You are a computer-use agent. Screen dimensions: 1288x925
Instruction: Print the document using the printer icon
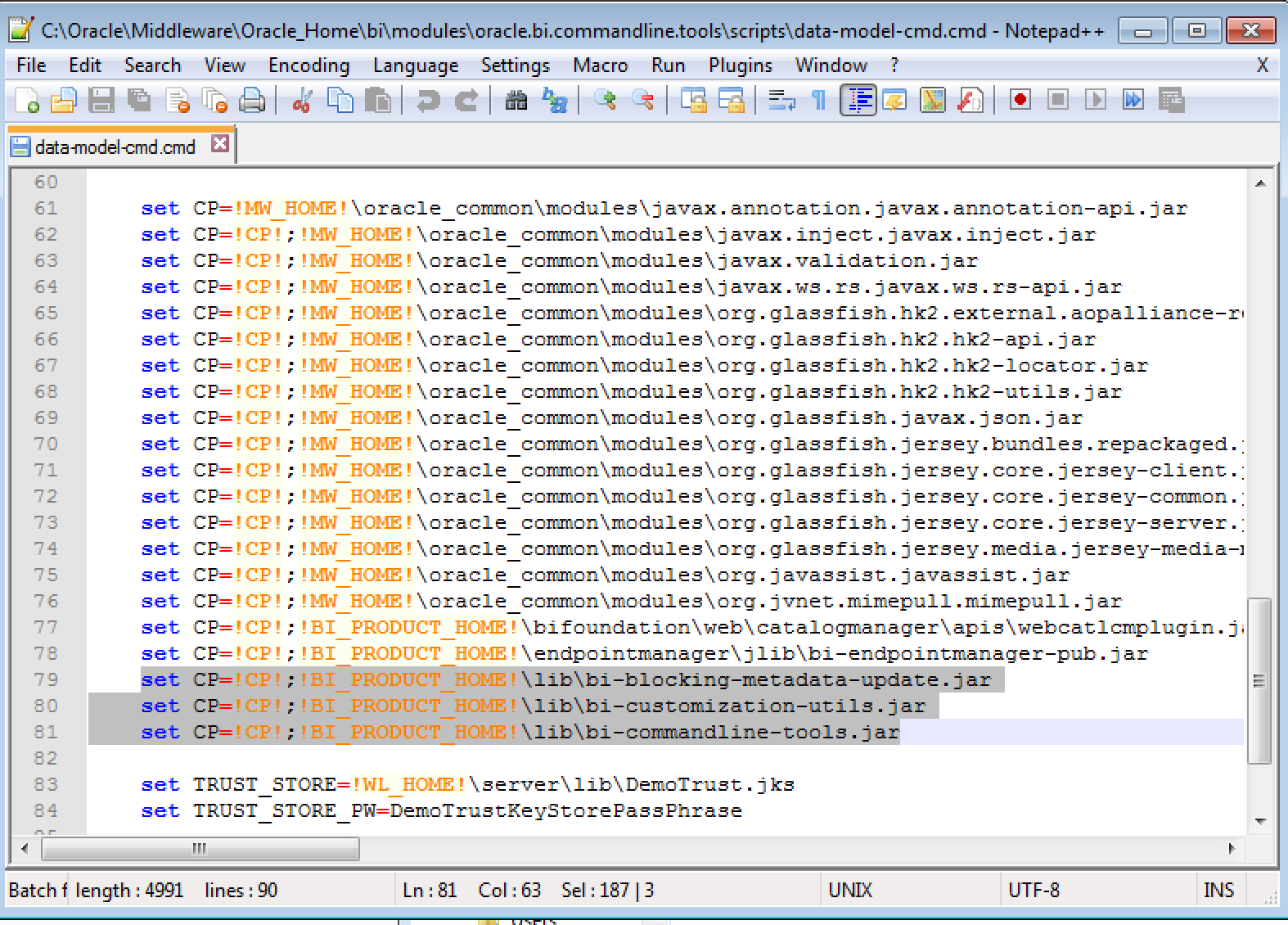click(252, 101)
